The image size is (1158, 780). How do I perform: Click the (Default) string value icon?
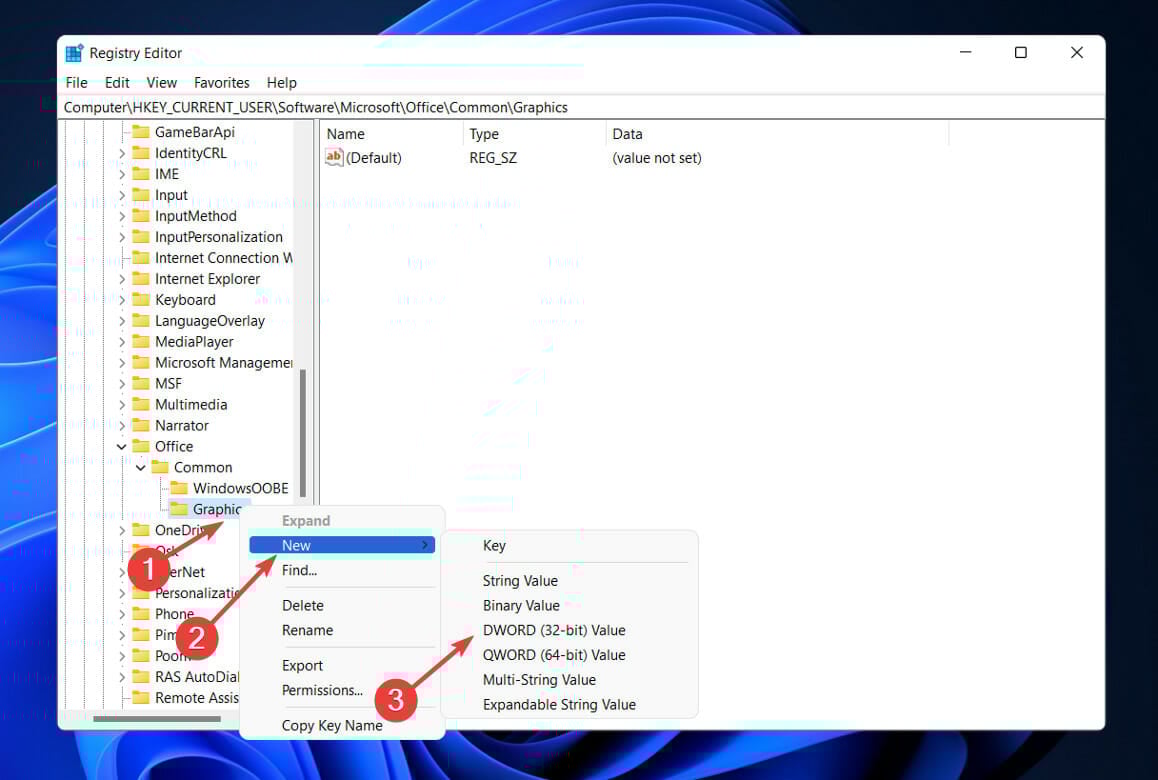(x=334, y=157)
